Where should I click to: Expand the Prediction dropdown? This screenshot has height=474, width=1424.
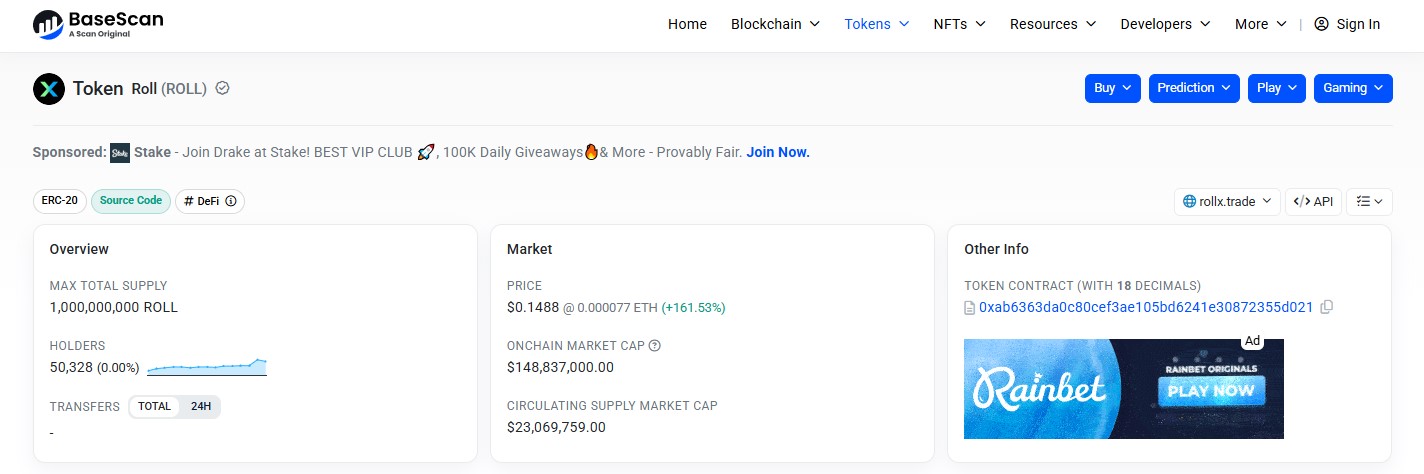(1194, 88)
